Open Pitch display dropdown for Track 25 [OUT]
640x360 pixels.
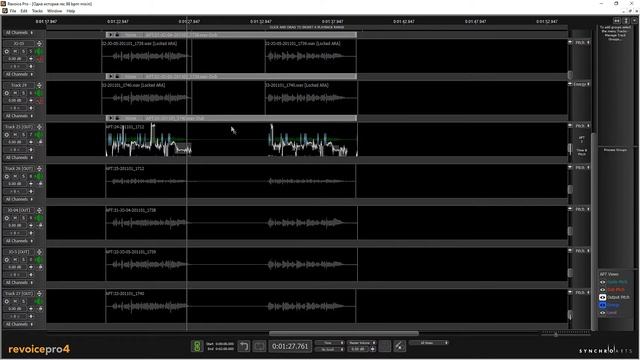pyautogui.click(x=582, y=126)
